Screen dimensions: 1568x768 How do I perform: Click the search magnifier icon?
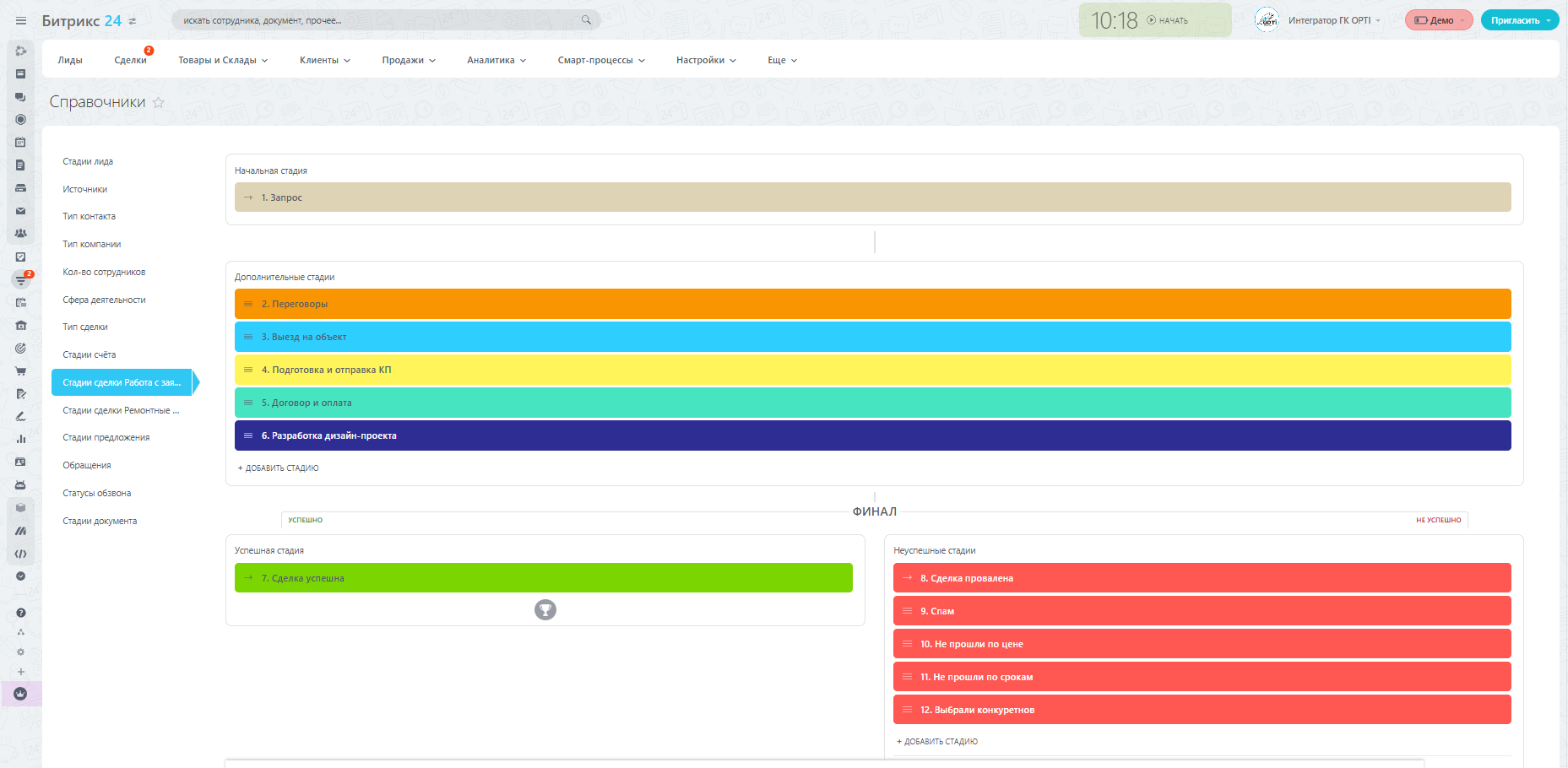coord(586,20)
